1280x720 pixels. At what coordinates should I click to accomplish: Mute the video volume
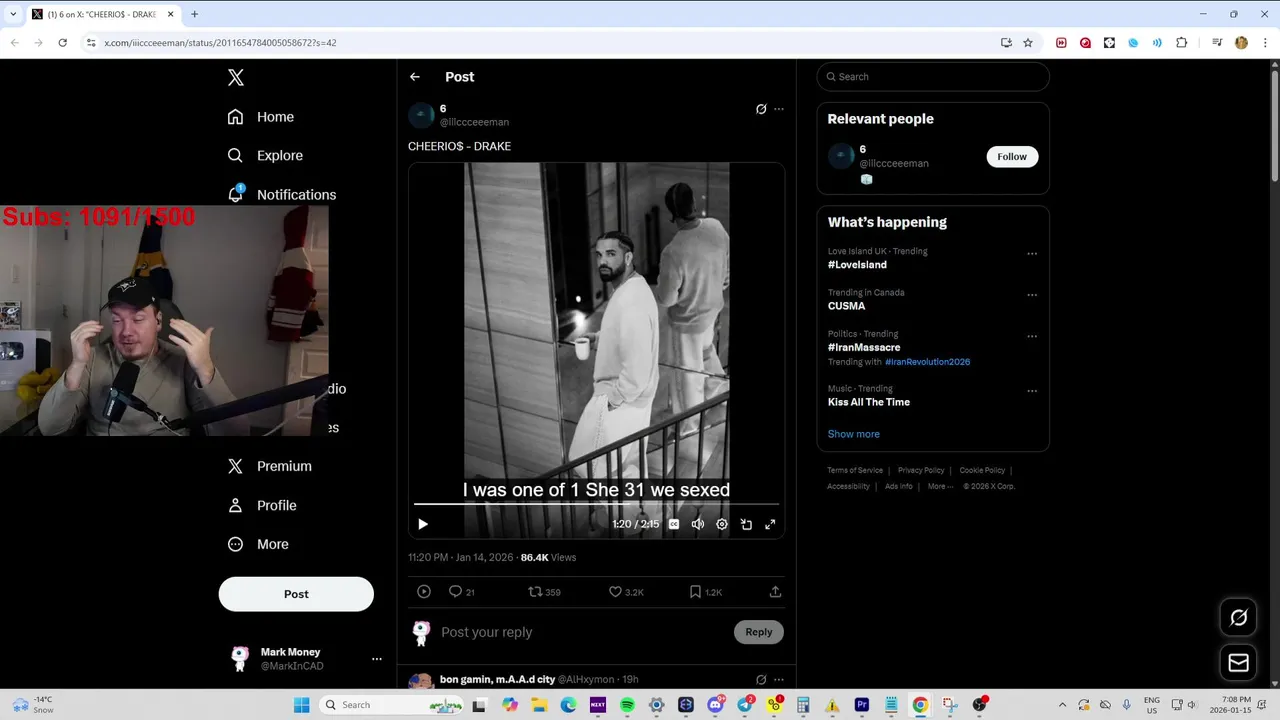[x=698, y=524]
